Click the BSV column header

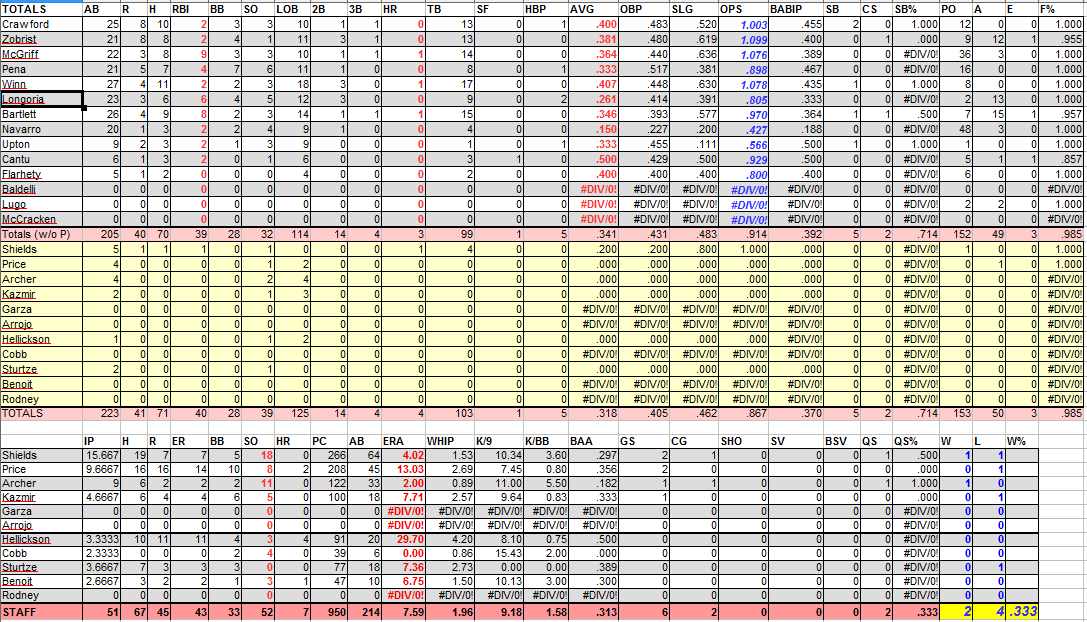click(x=842, y=441)
